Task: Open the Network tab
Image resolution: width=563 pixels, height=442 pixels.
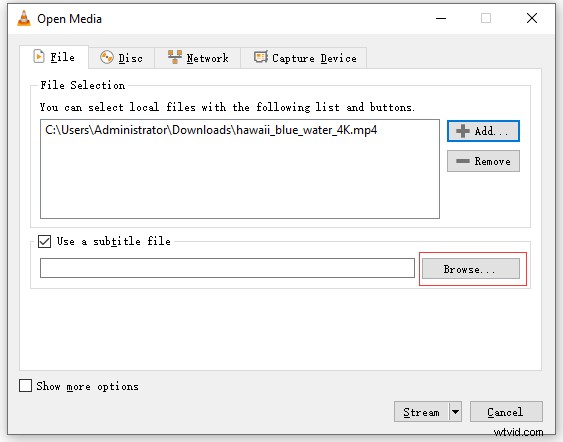Action: tap(198, 57)
